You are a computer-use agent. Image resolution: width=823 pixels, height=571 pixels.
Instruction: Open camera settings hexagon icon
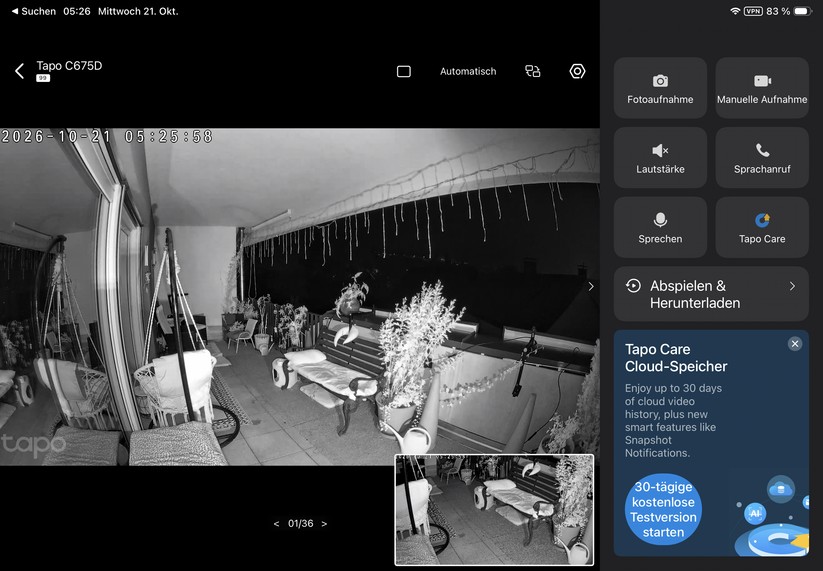tap(577, 71)
